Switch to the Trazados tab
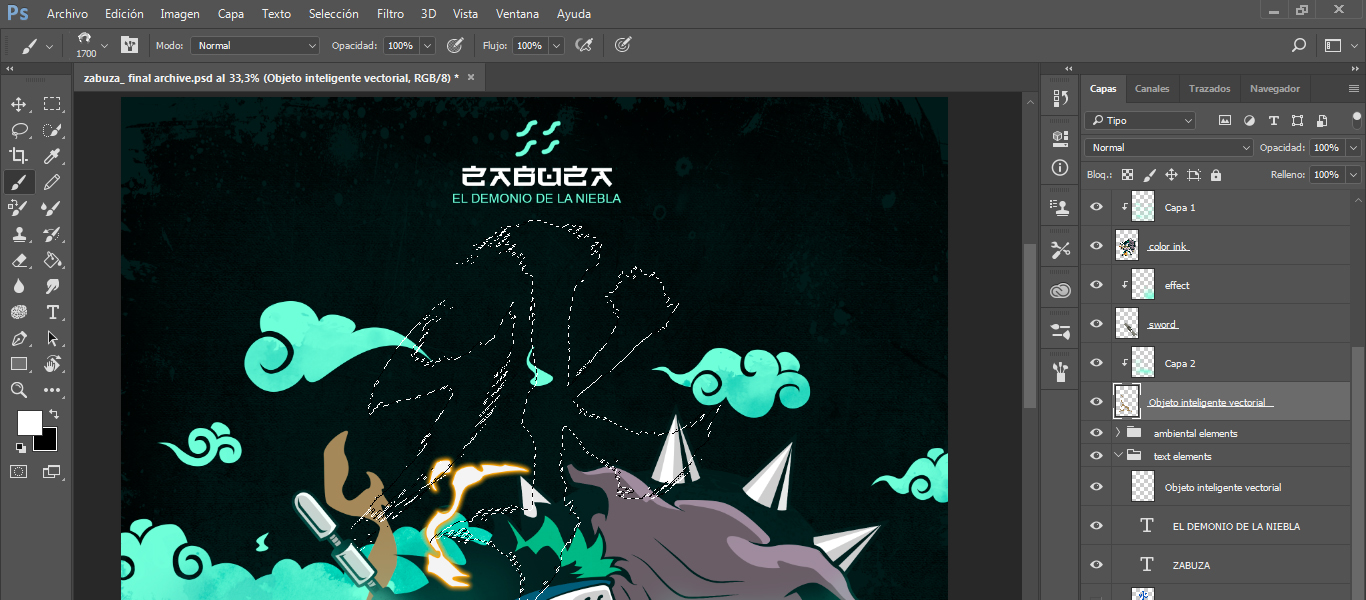The width and height of the screenshot is (1366, 600). 1210,89
